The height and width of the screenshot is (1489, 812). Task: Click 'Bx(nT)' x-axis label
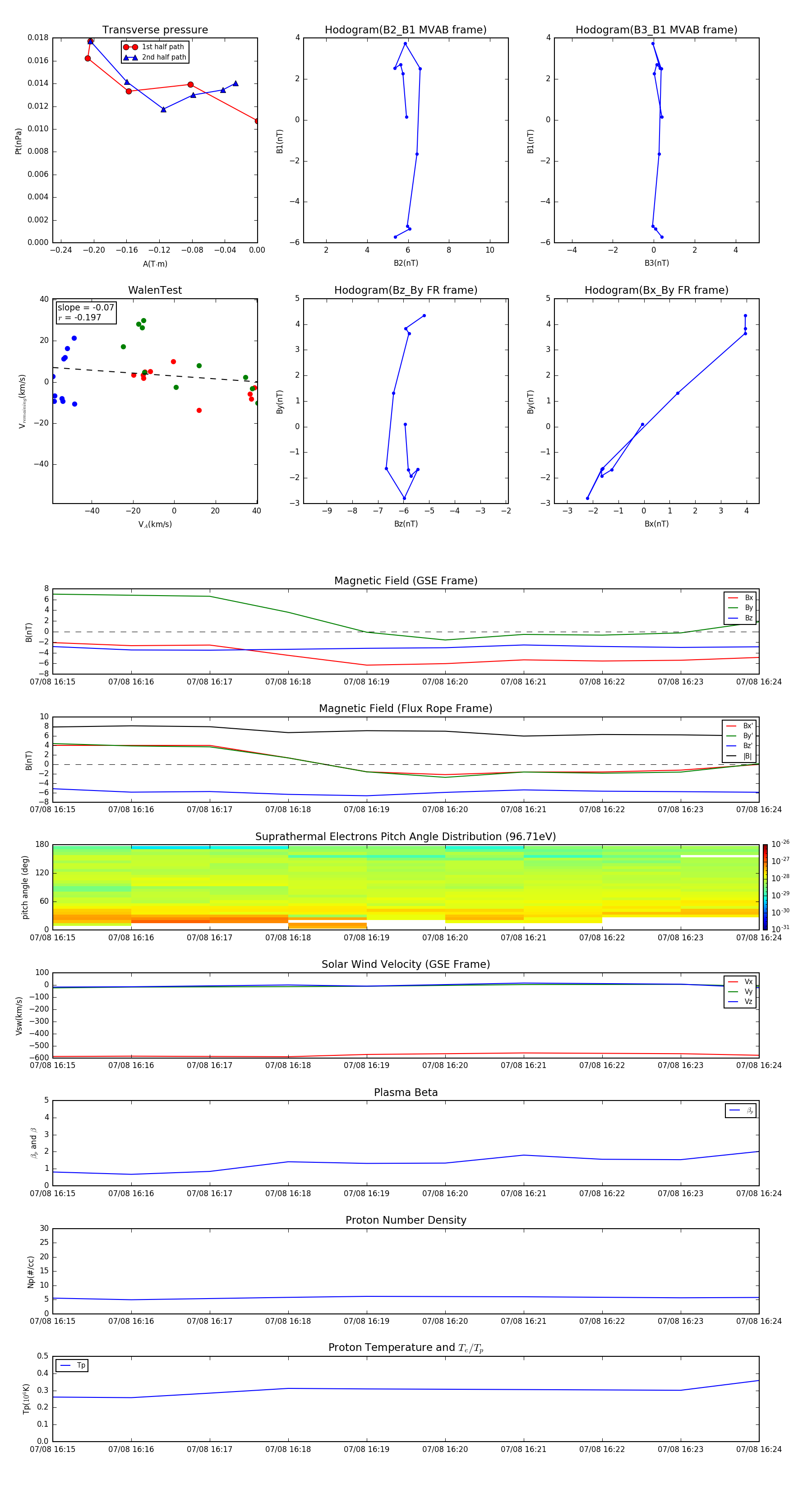tap(656, 524)
